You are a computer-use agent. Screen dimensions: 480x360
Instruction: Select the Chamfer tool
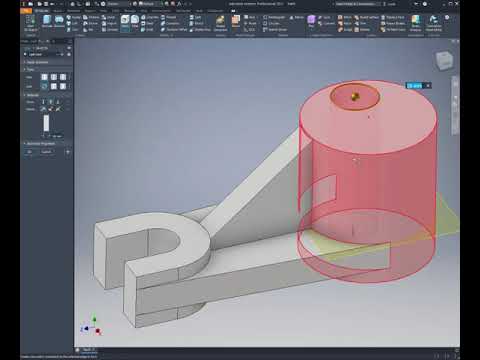[150, 17]
